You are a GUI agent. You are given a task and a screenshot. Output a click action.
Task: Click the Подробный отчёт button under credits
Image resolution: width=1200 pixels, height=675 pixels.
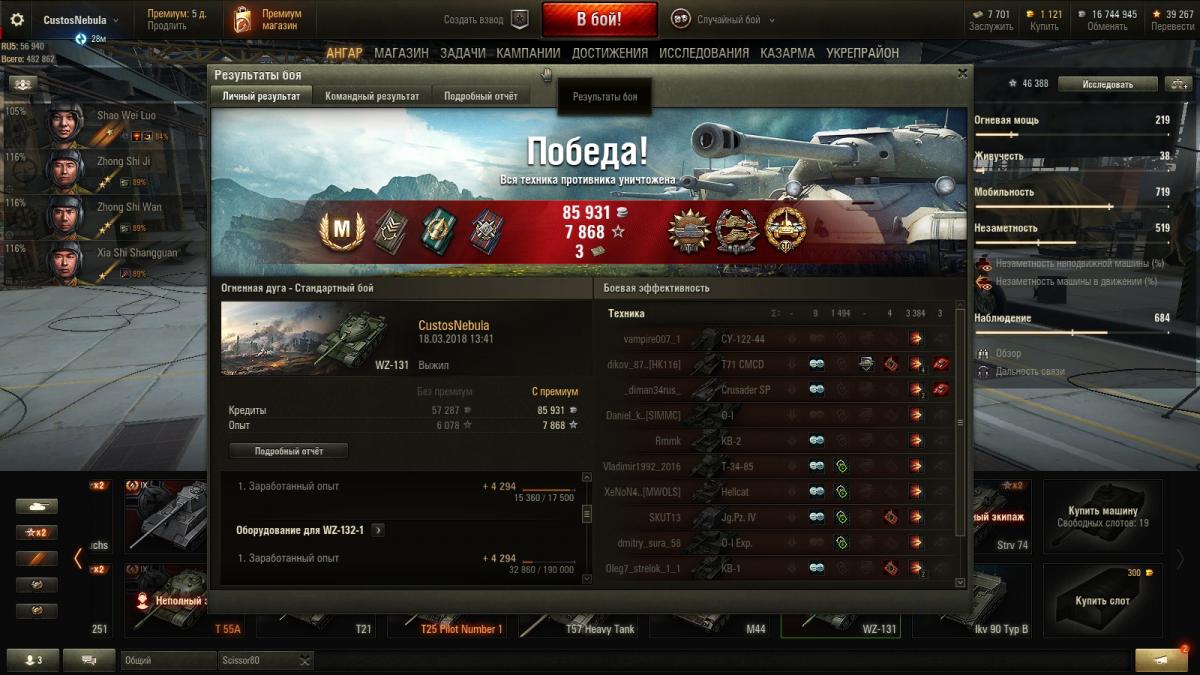[x=289, y=451]
